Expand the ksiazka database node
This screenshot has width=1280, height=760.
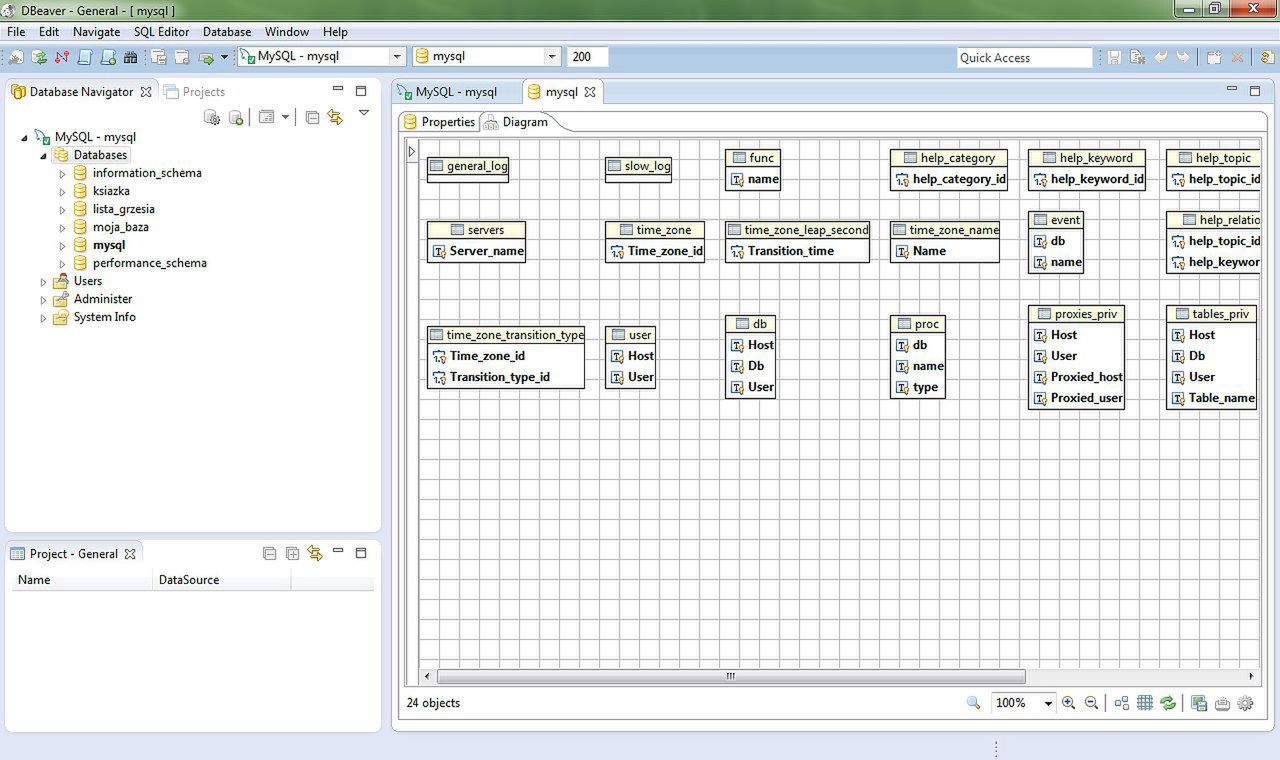(x=62, y=191)
